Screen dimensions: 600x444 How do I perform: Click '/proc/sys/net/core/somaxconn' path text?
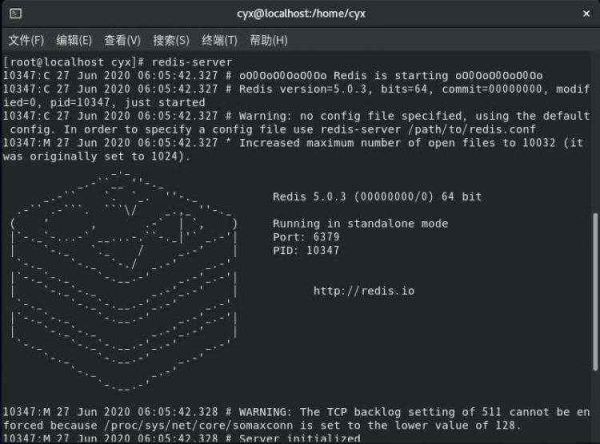tap(198, 425)
